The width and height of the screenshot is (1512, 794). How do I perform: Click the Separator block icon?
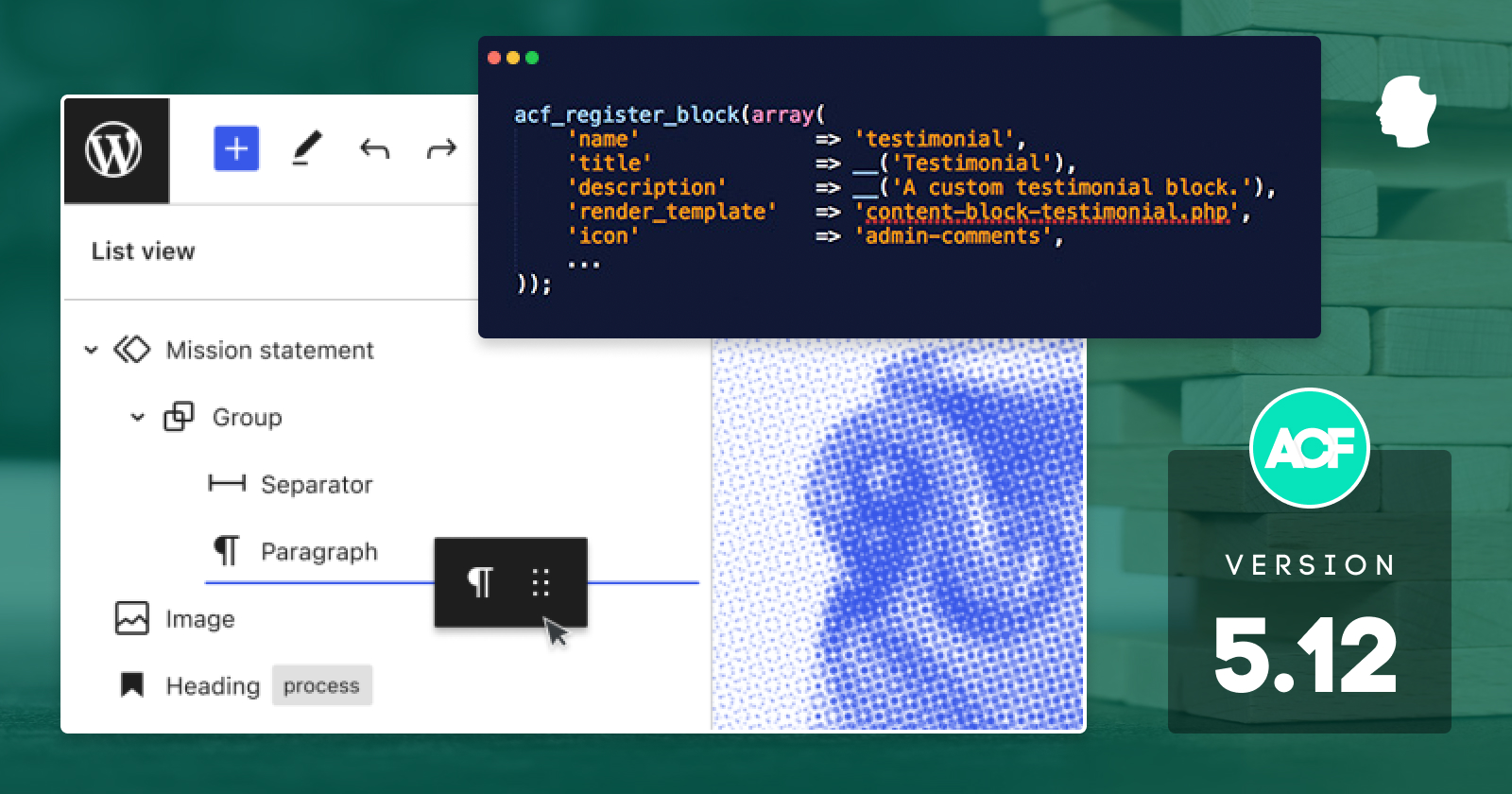coord(227,484)
